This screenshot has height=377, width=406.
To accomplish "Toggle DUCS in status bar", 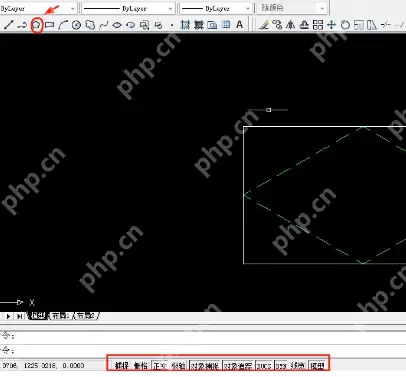I will coord(264,366).
